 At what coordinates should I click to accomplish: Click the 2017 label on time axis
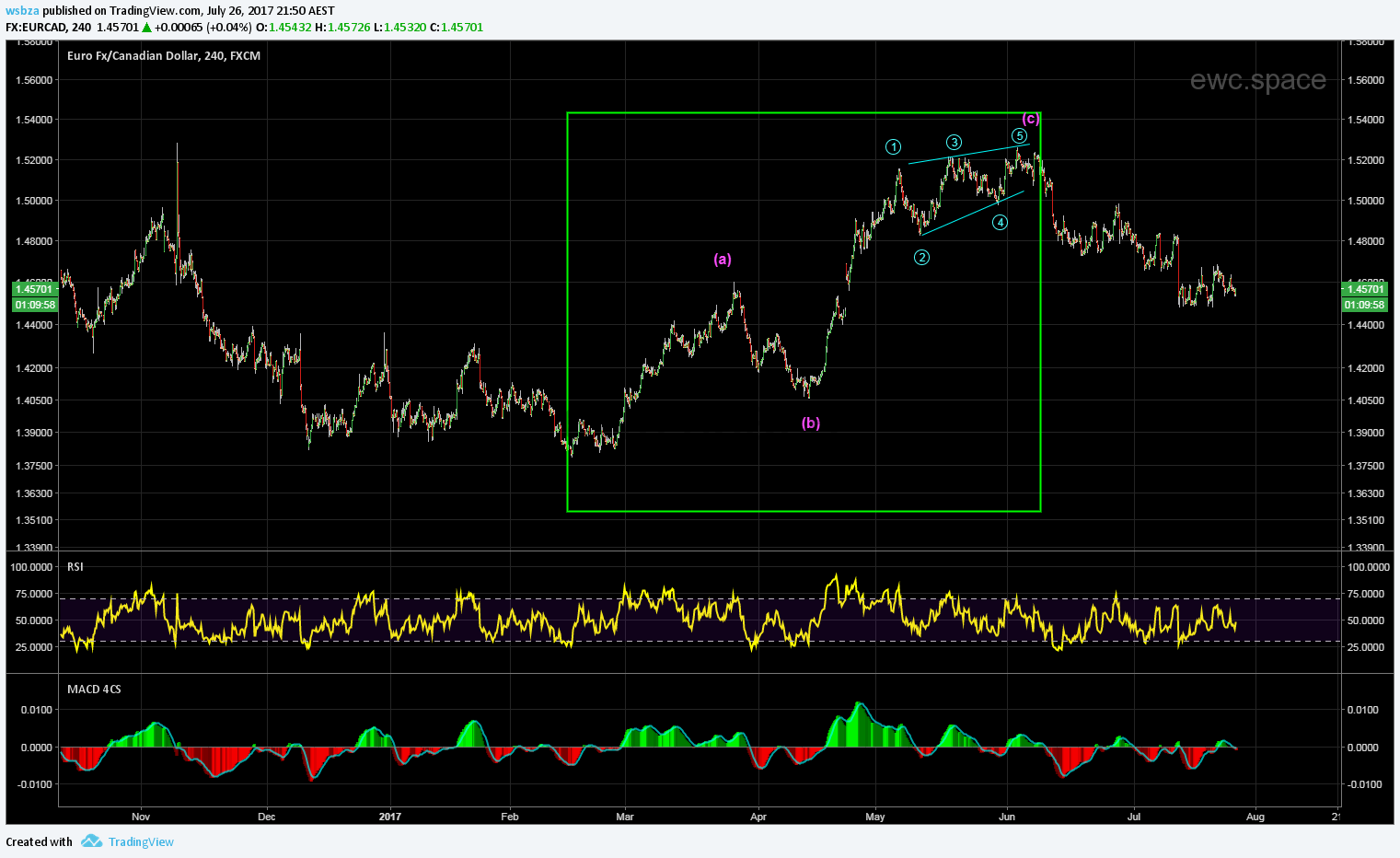tap(390, 817)
